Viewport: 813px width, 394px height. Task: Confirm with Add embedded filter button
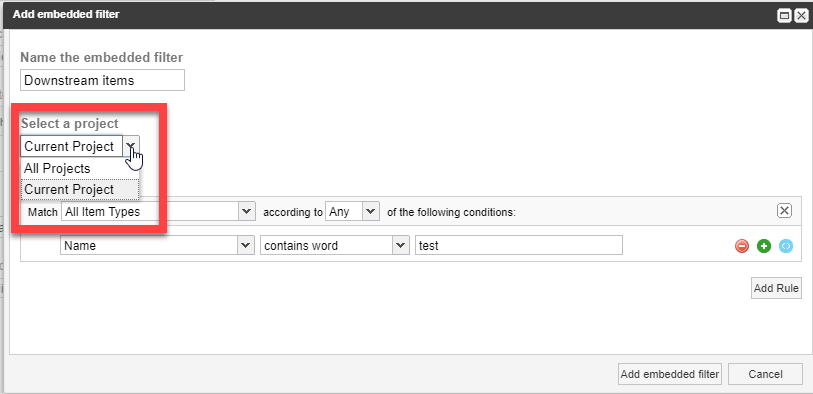point(670,374)
